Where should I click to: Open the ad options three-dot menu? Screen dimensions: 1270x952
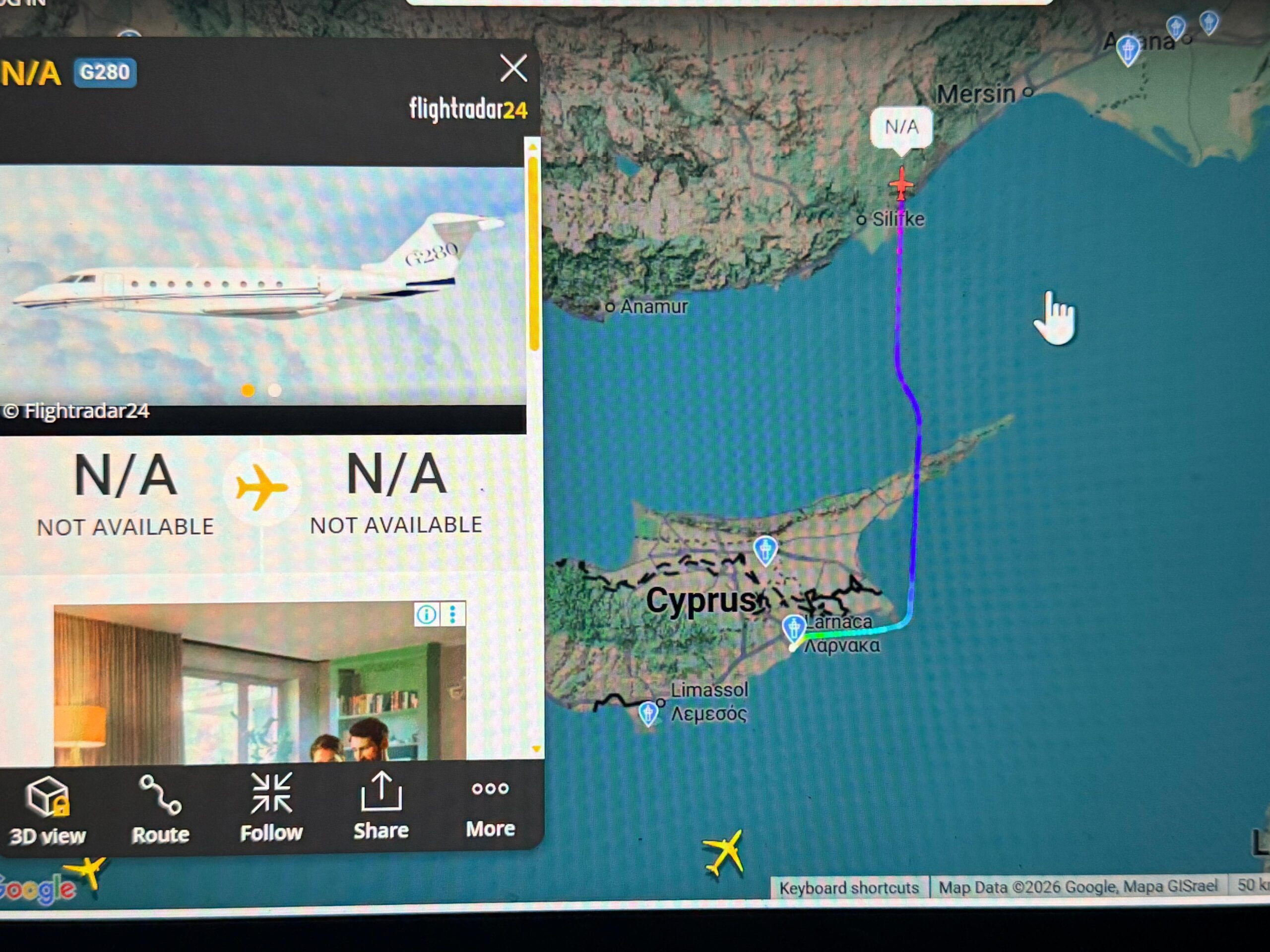tap(453, 614)
